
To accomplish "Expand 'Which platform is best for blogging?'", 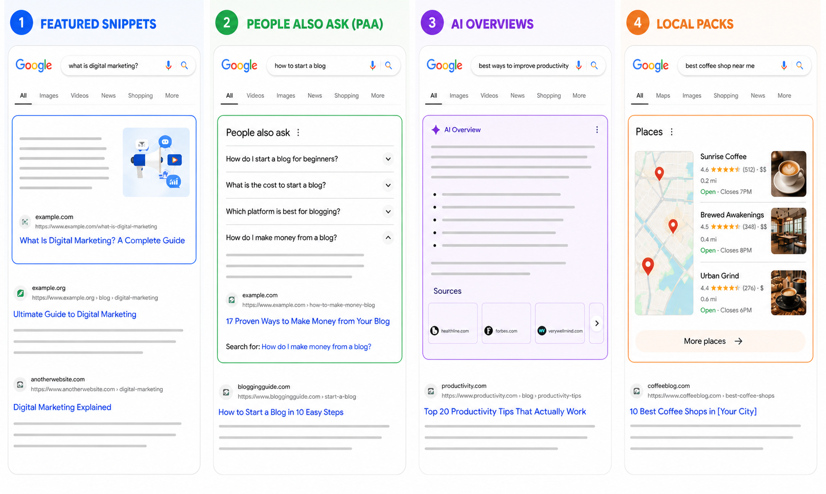I will (388, 212).
